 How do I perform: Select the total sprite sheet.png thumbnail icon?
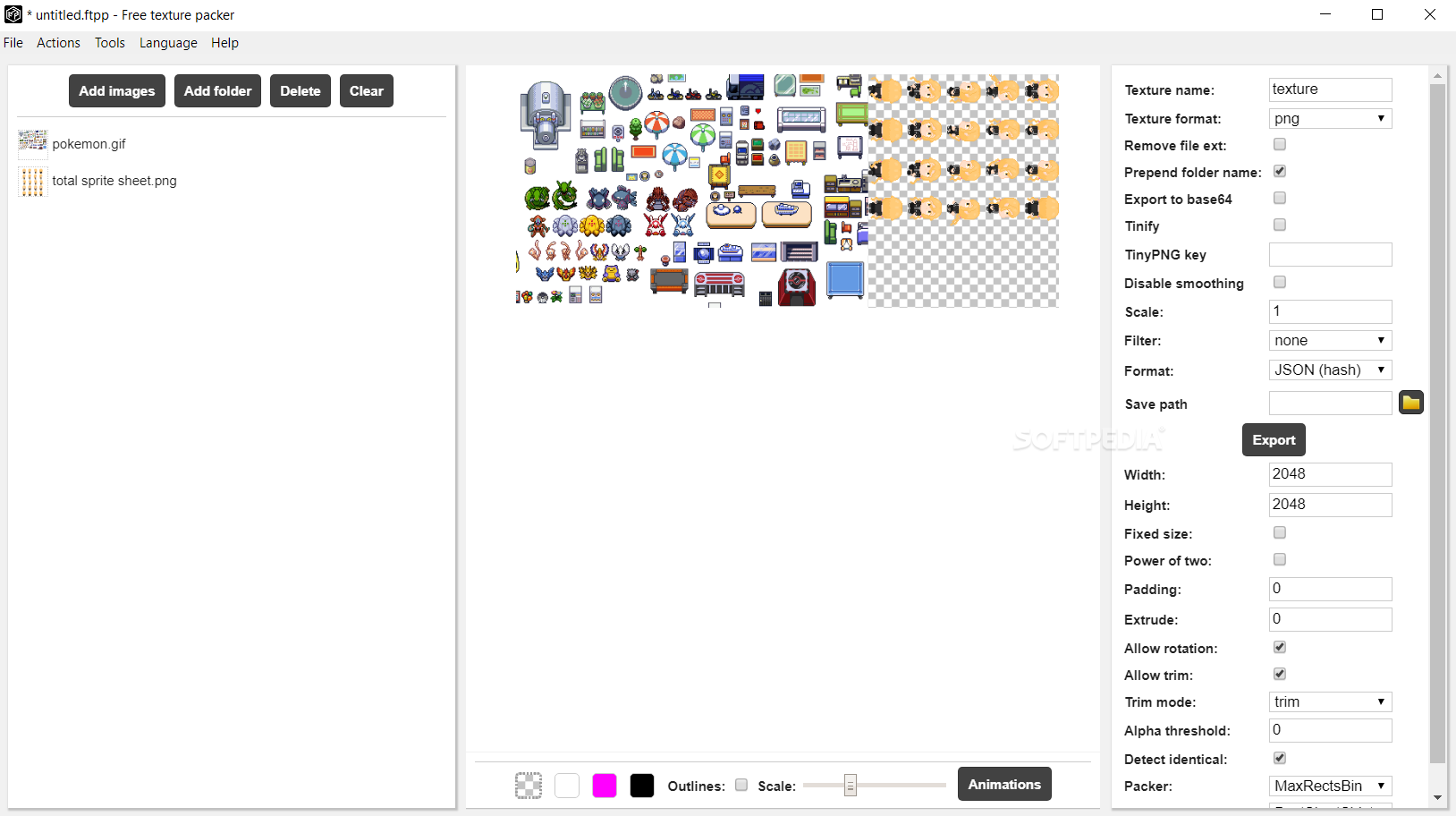click(x=32, y=181)
